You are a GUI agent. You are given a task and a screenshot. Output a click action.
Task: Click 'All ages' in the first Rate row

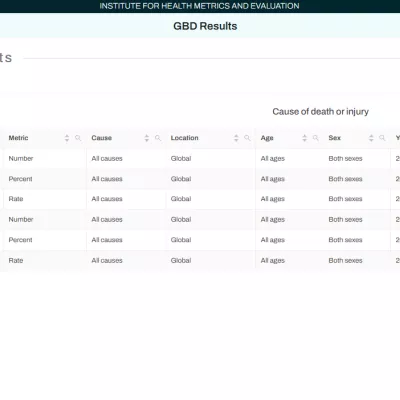coord(273,199)
